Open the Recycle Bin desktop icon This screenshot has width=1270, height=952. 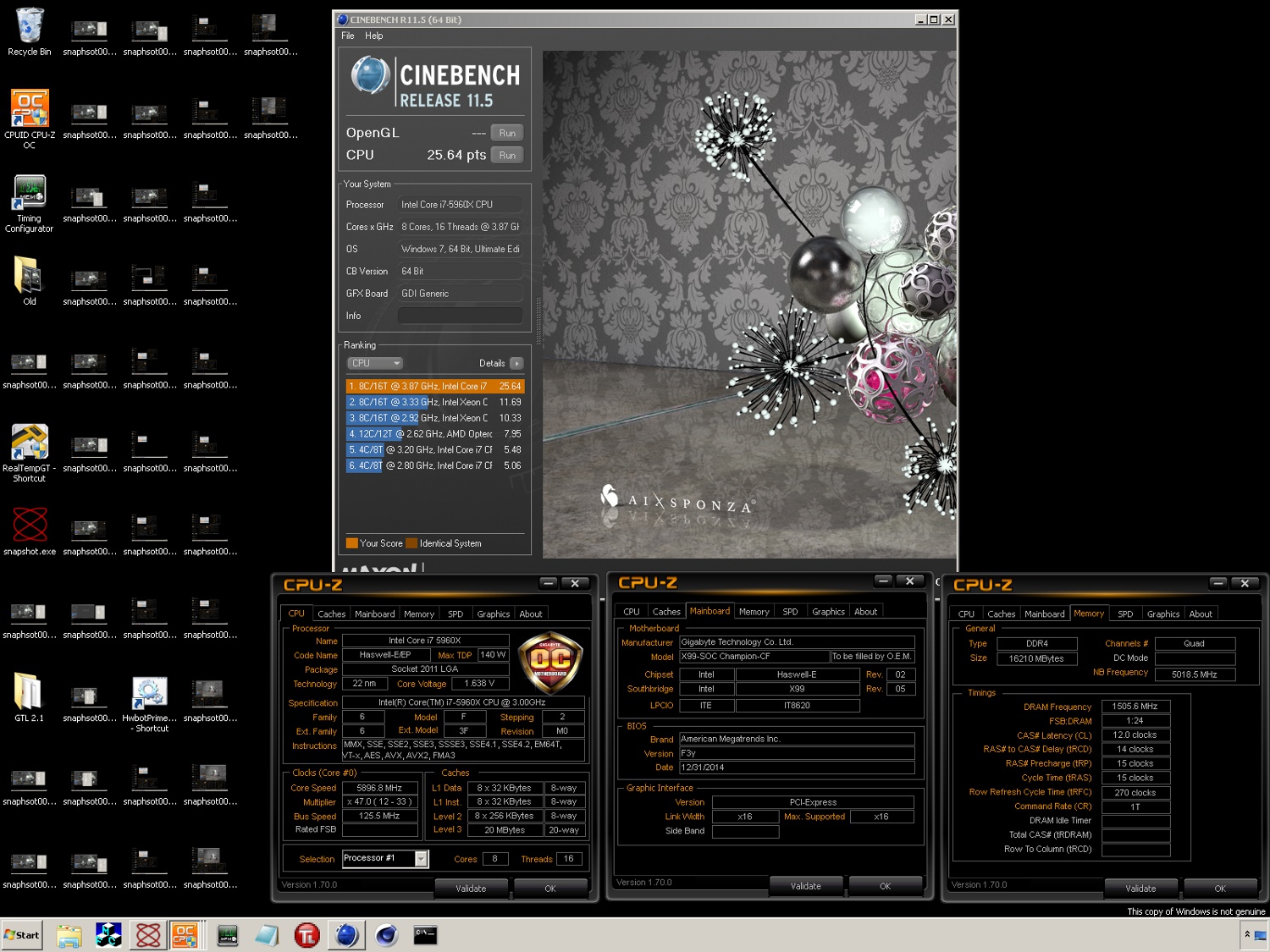pos(30,31)
